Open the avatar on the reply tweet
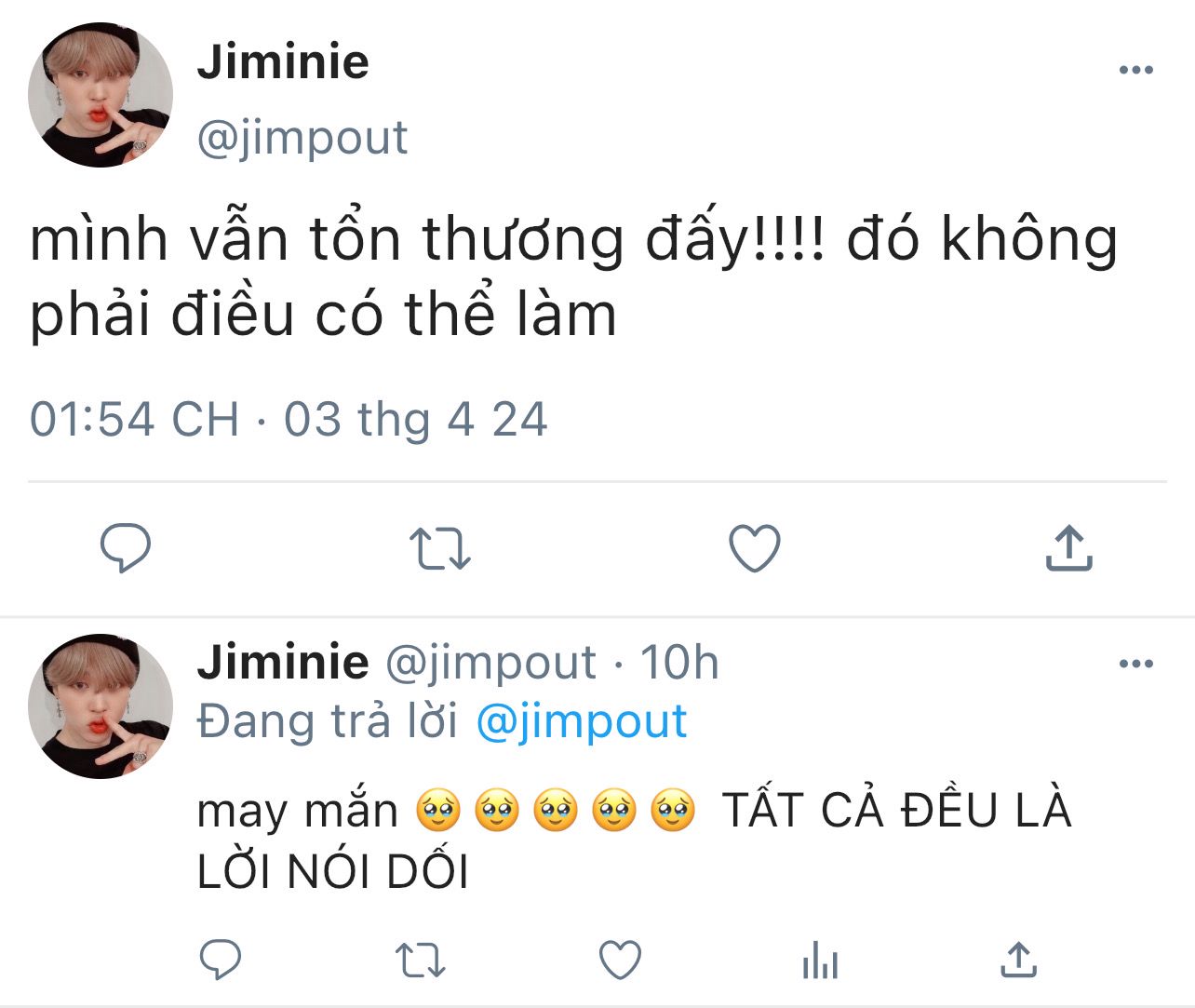 pos(101,706)
